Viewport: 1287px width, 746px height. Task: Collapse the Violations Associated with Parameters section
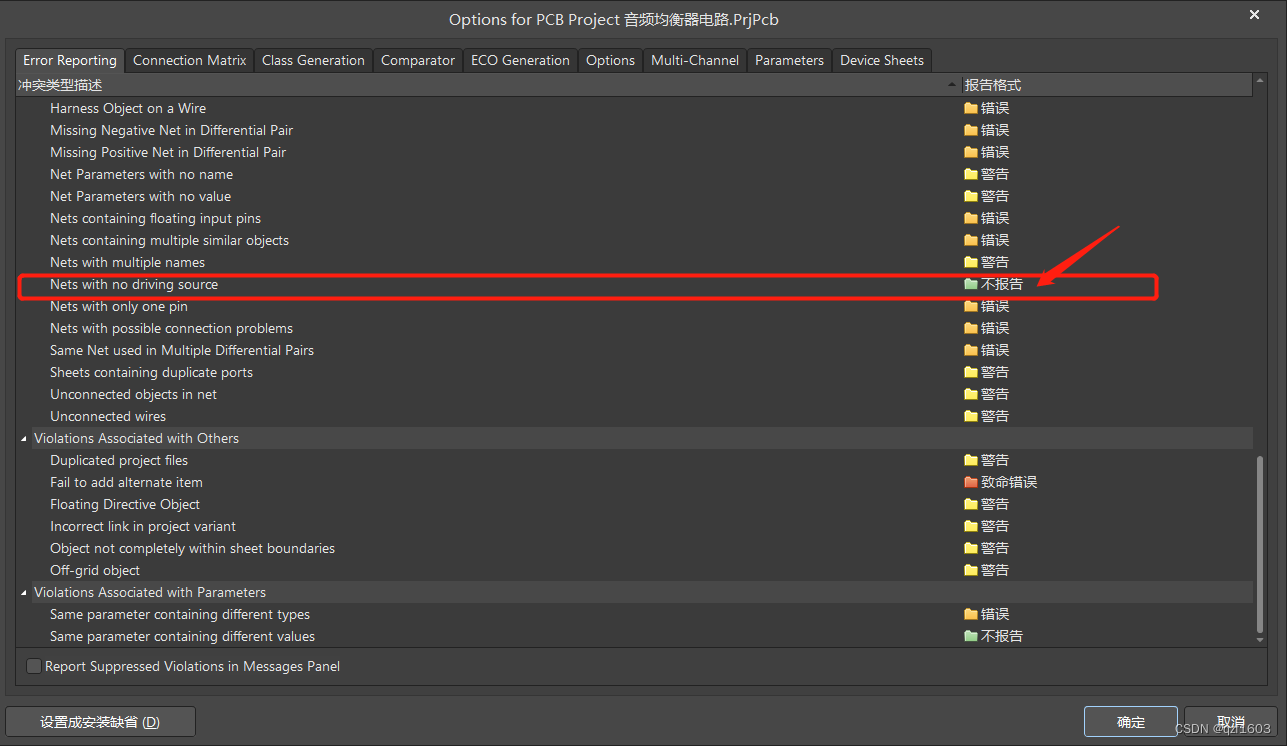(x=24, y=592)
